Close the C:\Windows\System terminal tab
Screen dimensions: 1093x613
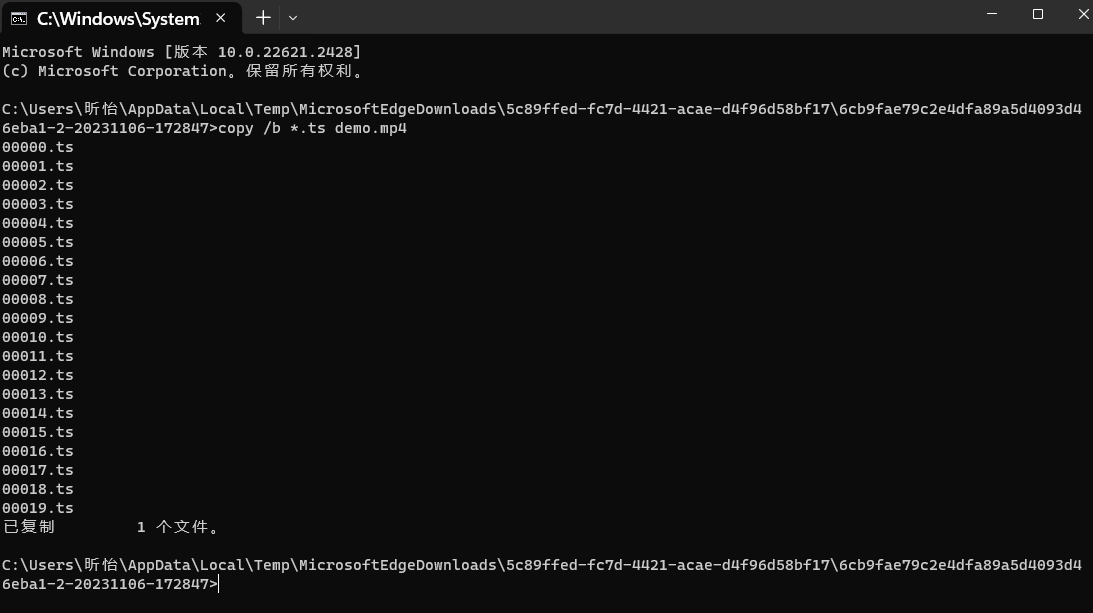coord(221,18)
